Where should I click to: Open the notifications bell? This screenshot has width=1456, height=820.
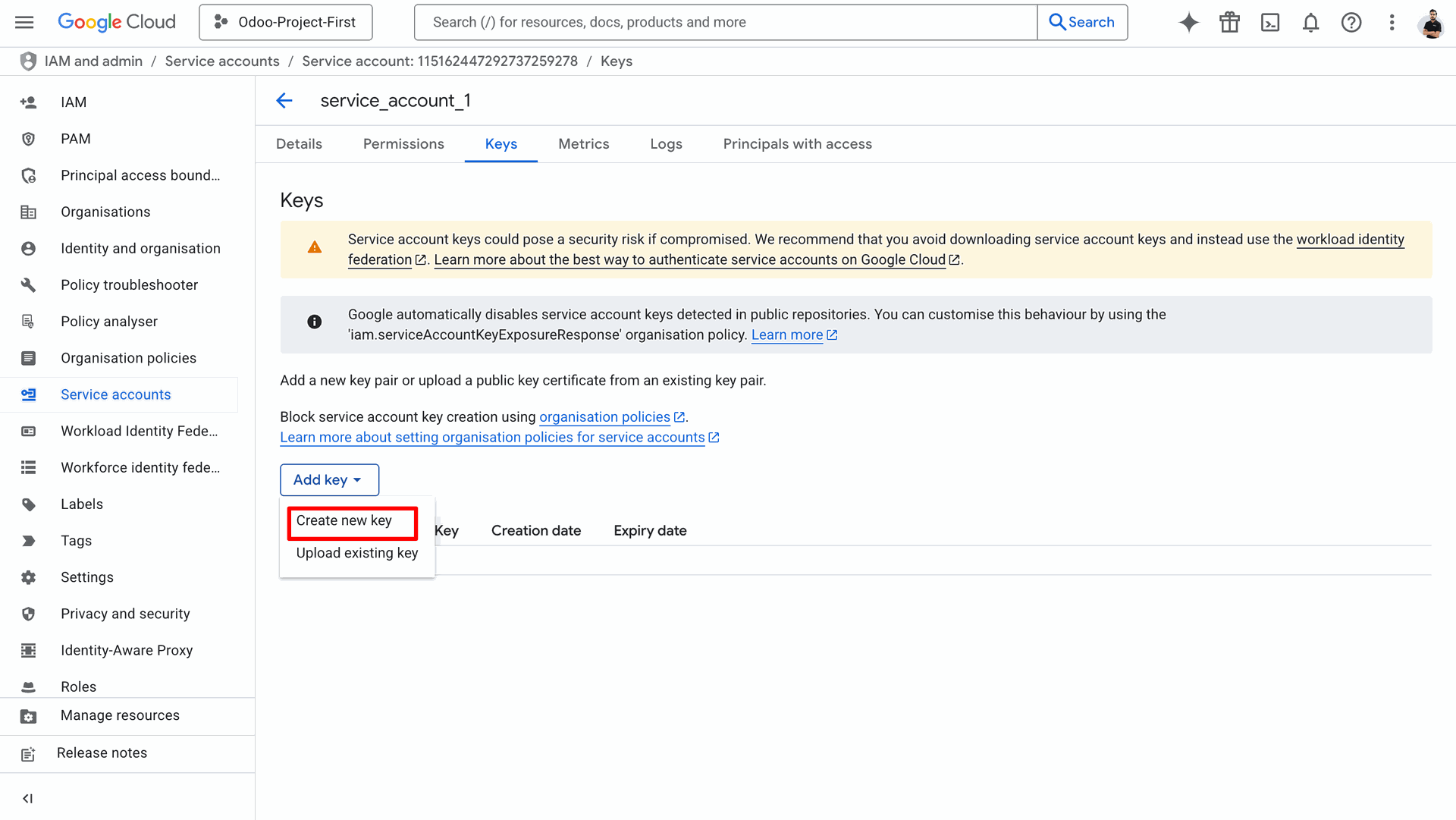tap(1310, 22)
